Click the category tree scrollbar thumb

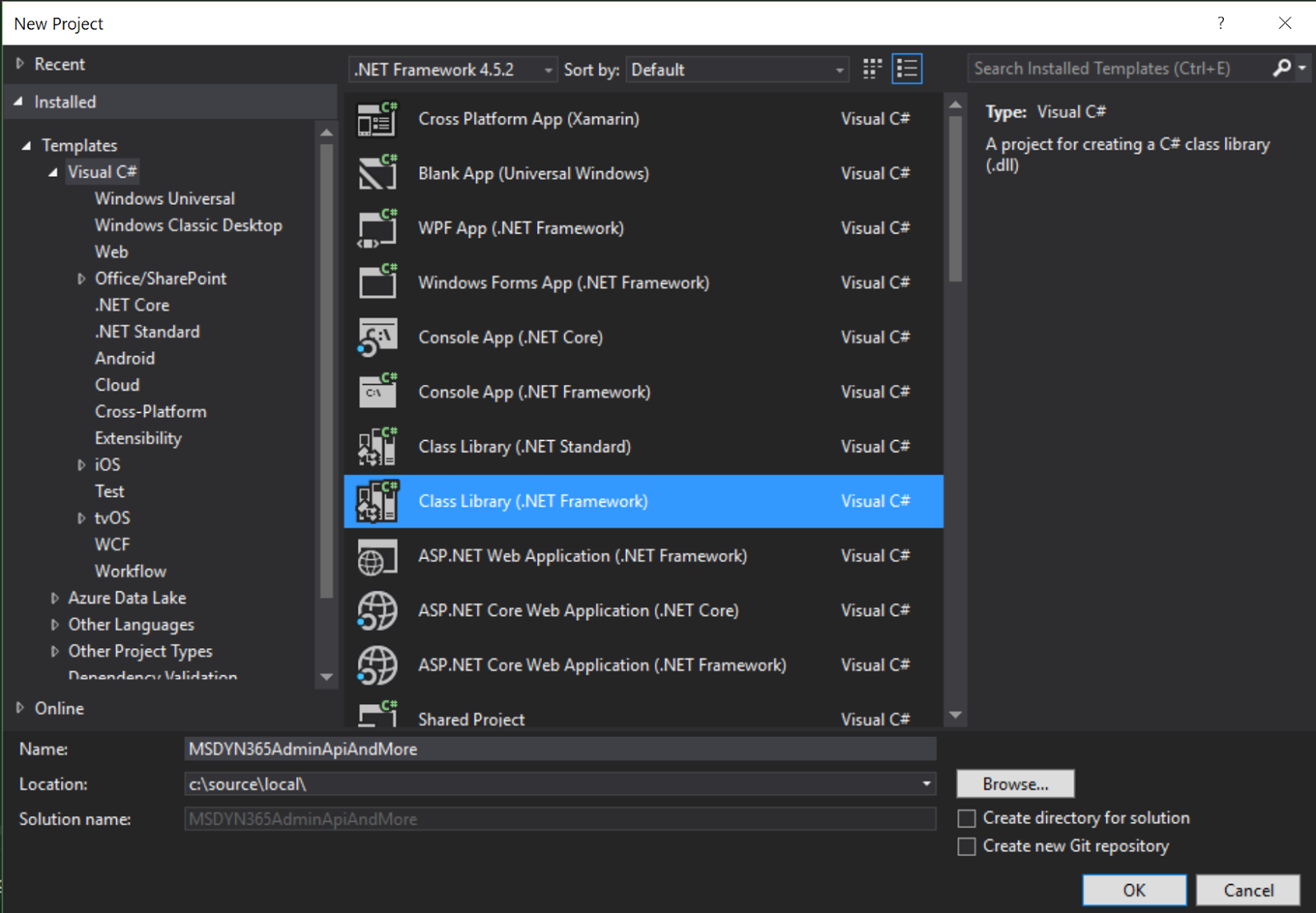tap(327, 371)
